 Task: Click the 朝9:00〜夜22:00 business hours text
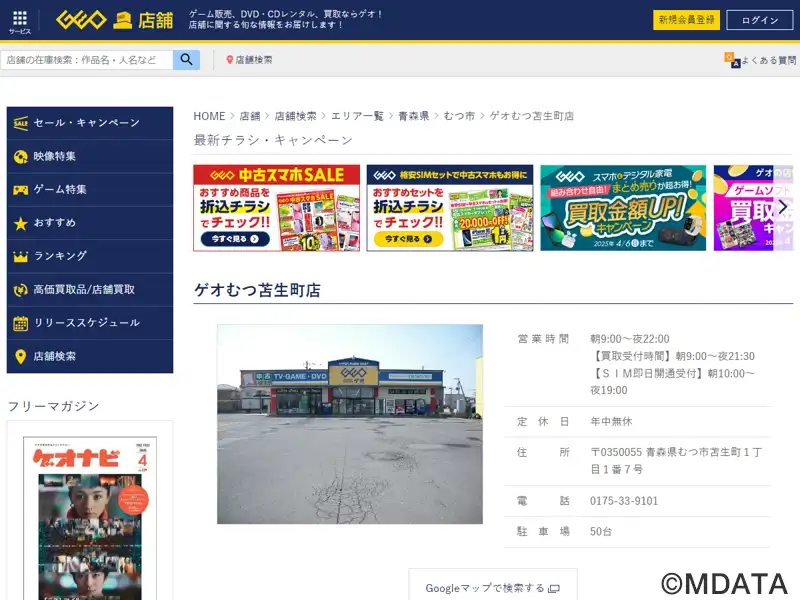(630, 339)
